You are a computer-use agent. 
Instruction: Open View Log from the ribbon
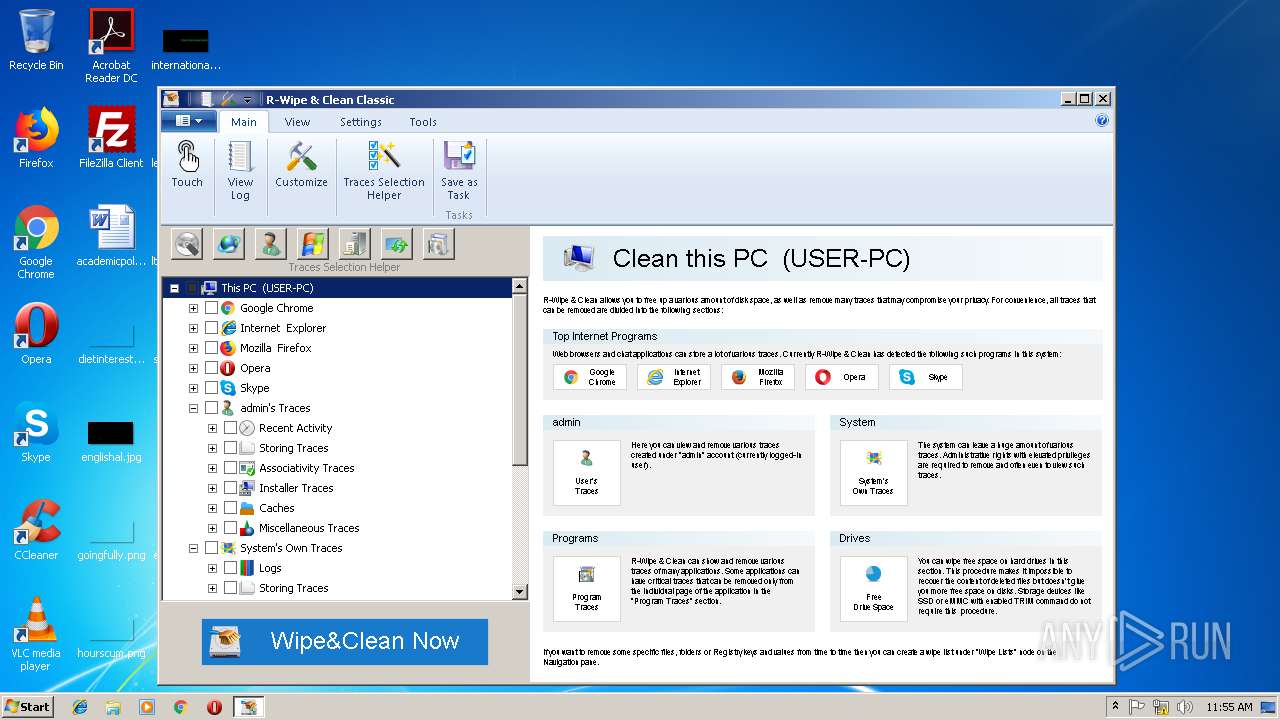click(240, 171)
